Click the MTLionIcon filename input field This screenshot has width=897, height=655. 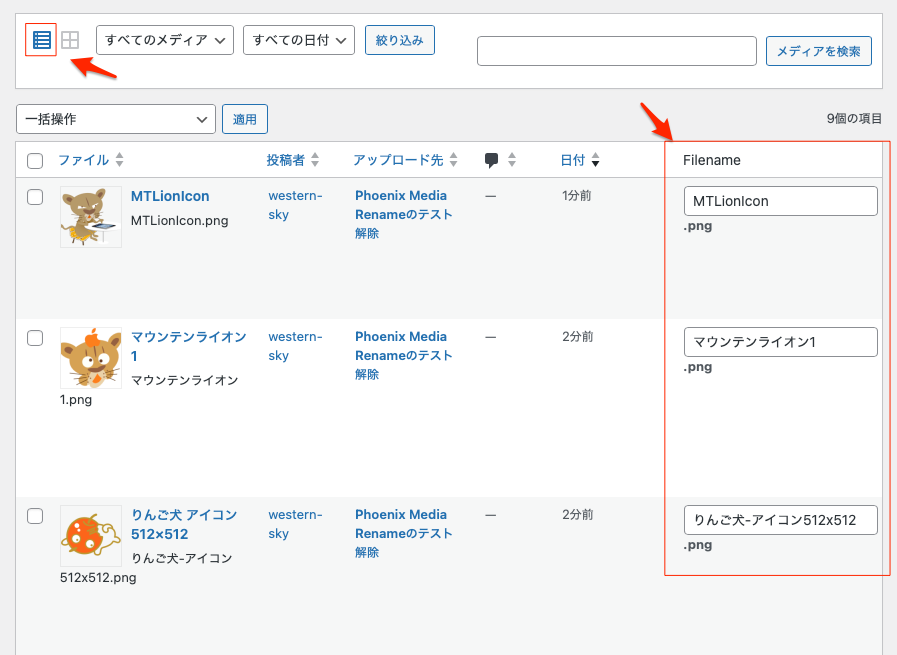click(780, 201)
